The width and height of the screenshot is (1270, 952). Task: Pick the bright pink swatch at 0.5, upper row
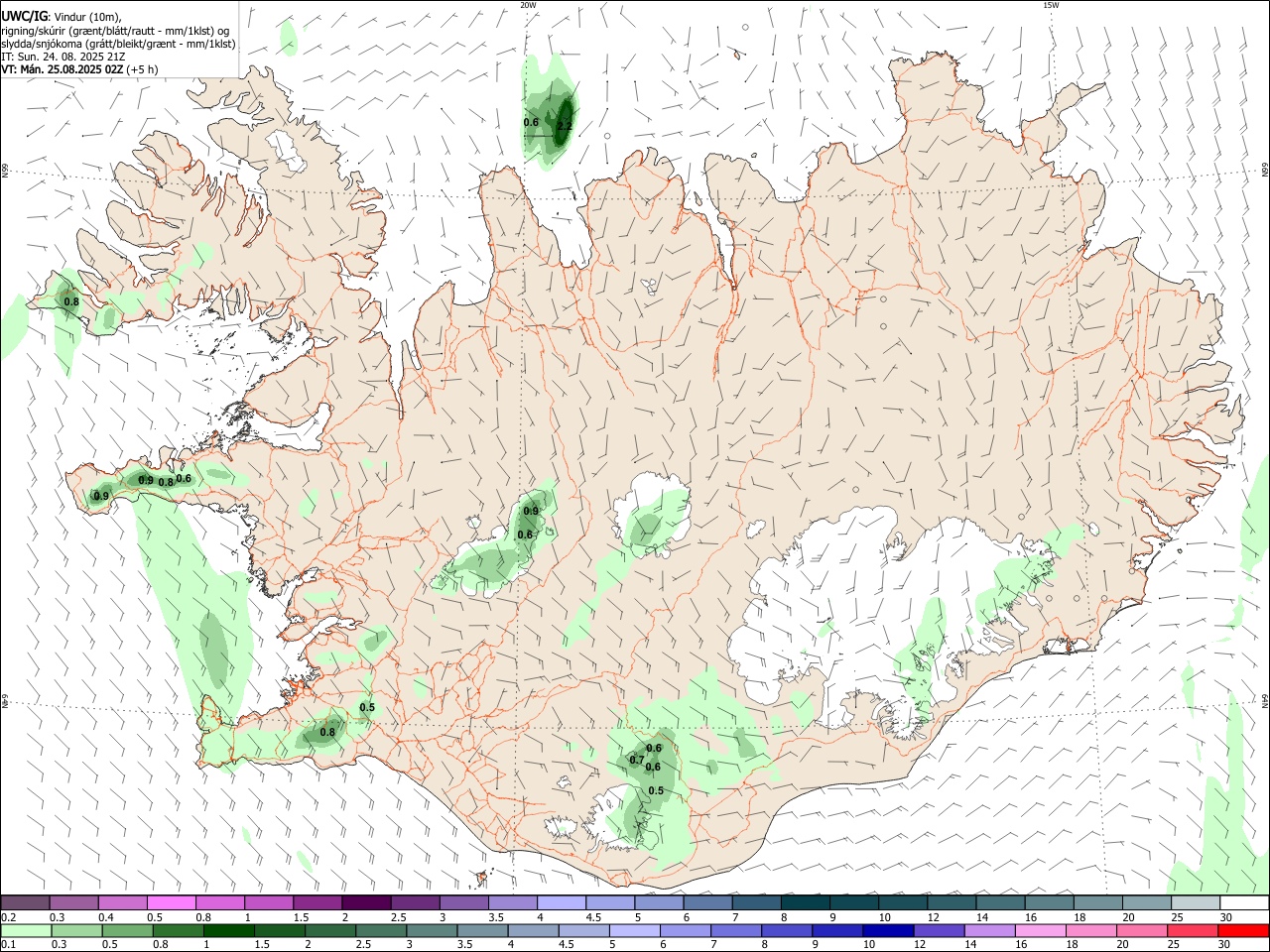coord(172,903)
